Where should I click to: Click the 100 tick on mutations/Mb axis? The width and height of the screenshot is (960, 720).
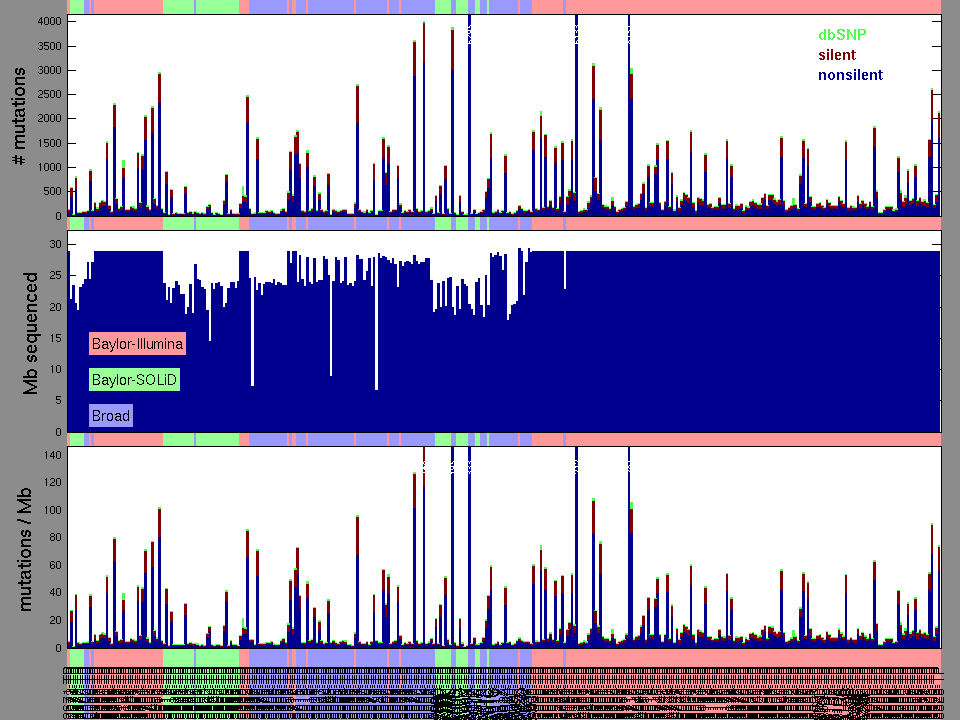click(50, 510)
